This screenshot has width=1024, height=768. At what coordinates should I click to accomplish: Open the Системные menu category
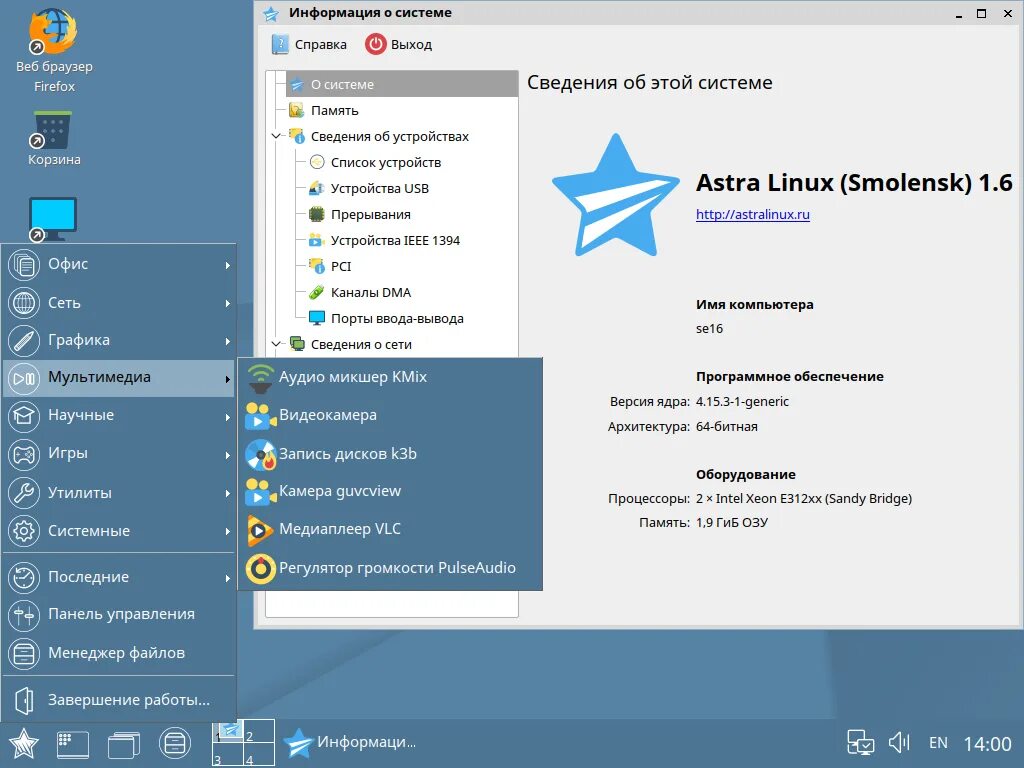pyautogui.click(x=119, y=530)
